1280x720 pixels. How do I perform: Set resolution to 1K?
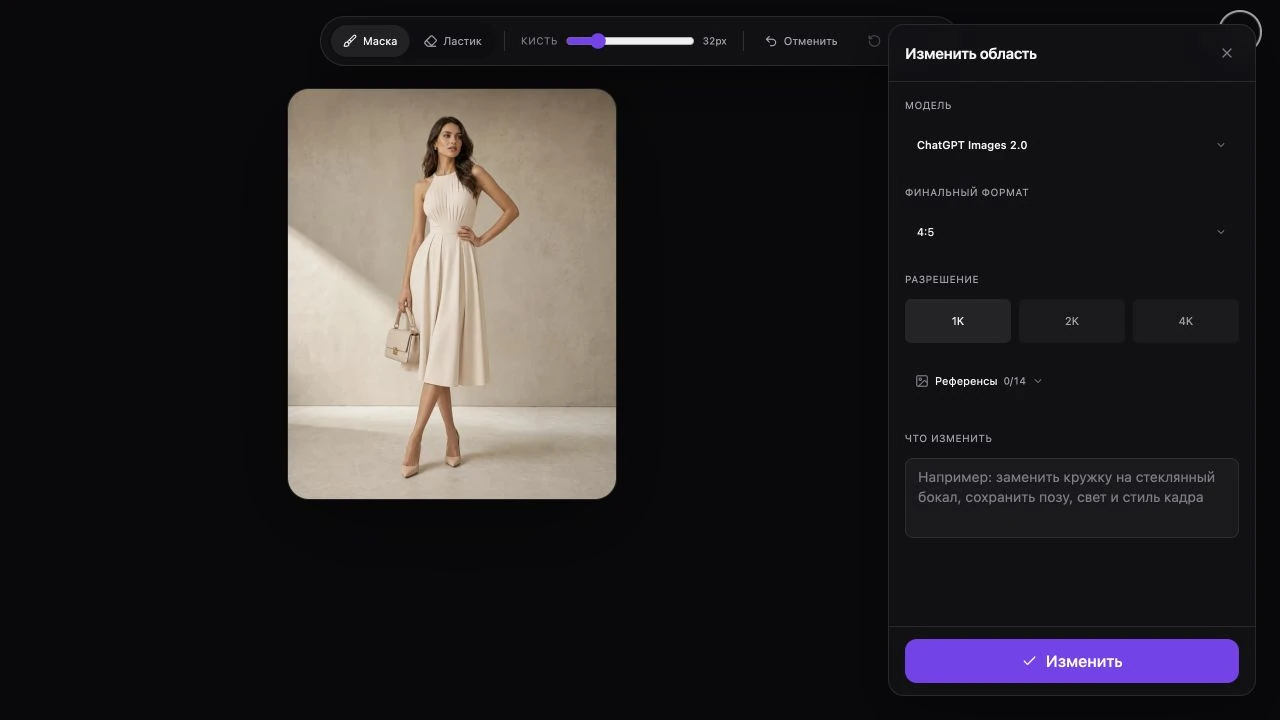pyautogui.click(x=958, y=321)
